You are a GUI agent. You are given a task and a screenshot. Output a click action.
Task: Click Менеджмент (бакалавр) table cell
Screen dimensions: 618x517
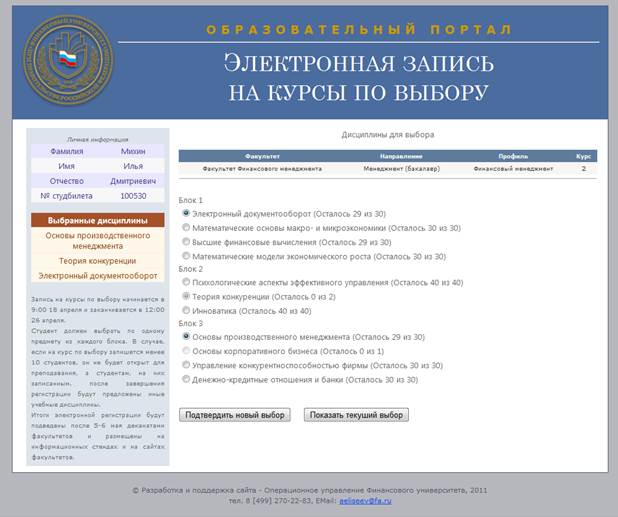click(401, 169)
